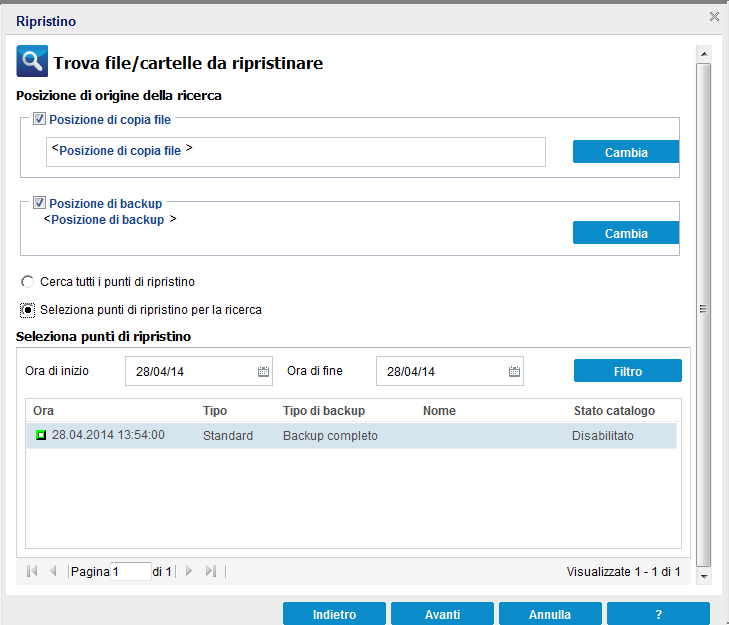
Task: Click the scrollbar up arrow
Action: click(x=704, y=54)
